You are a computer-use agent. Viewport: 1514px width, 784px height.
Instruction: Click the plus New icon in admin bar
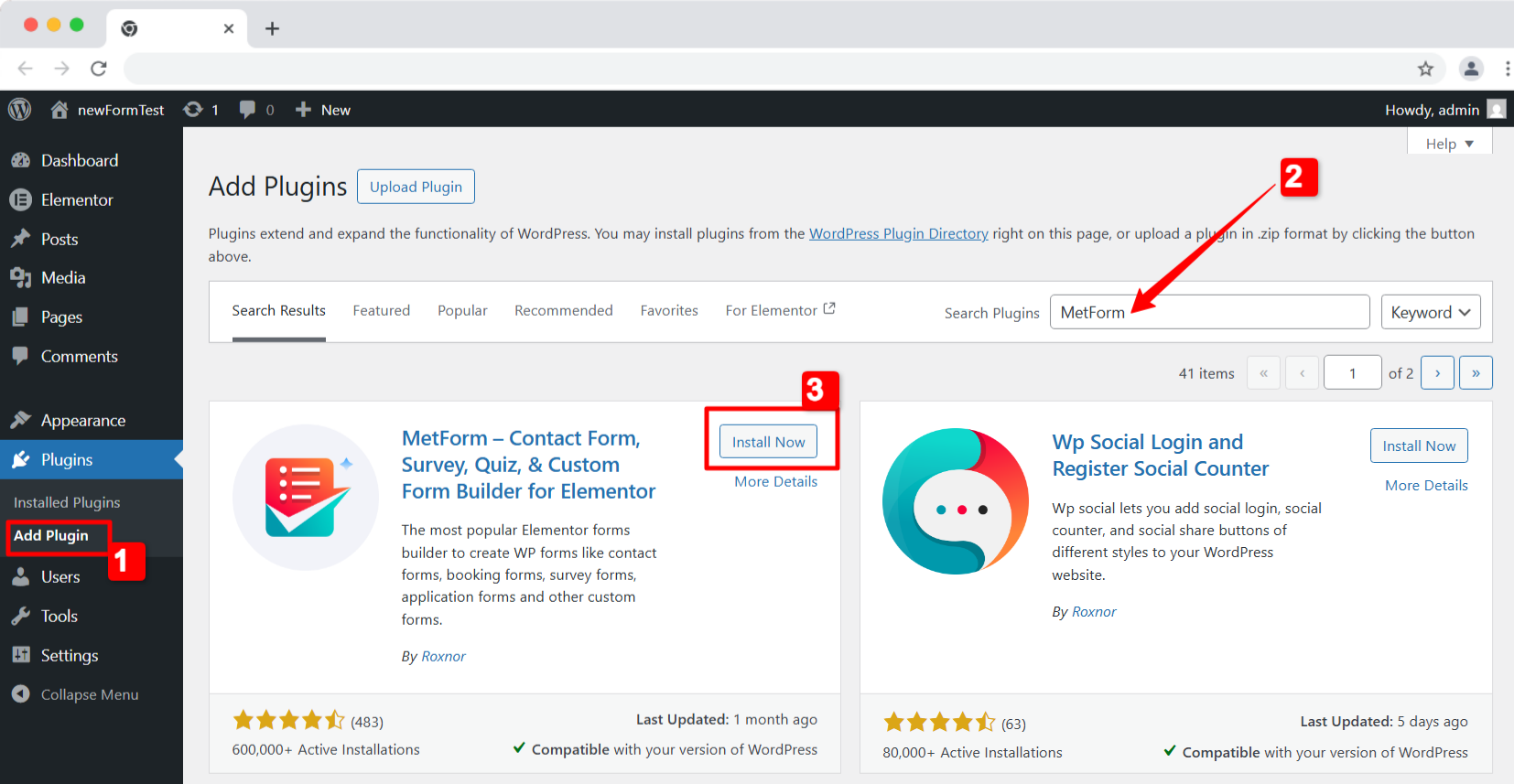coord(303,110)
